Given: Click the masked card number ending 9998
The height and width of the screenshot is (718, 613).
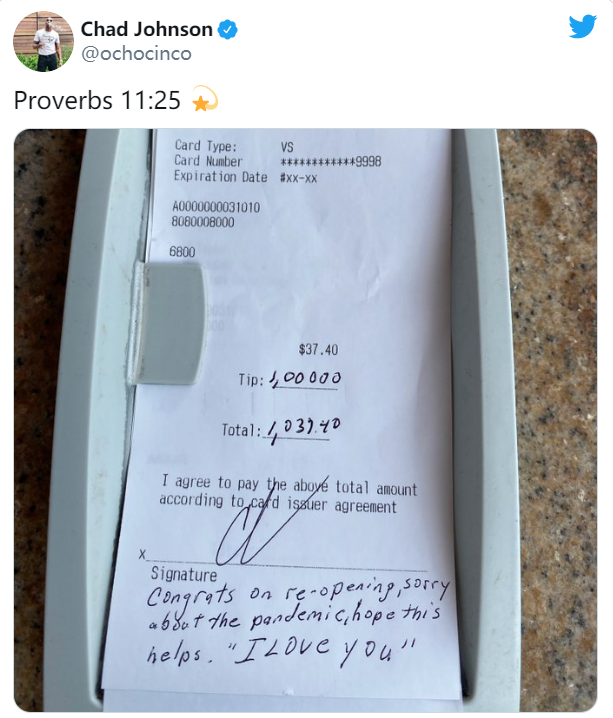Looking at the screenshot, I should coord(331,162).
